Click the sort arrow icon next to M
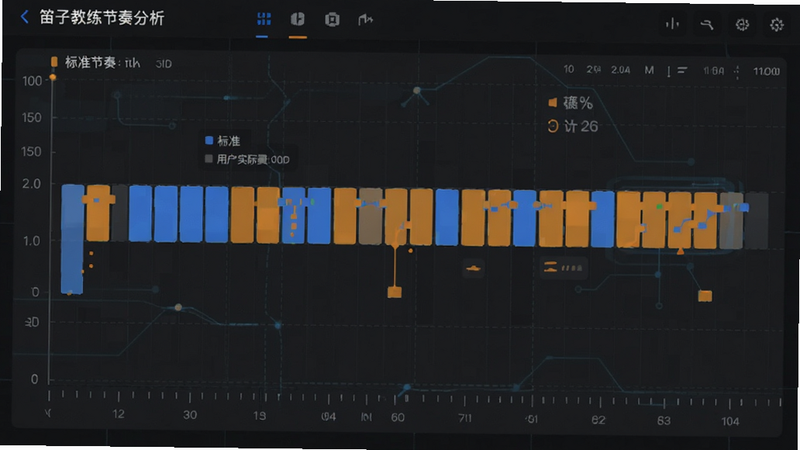 click(668, 71)
